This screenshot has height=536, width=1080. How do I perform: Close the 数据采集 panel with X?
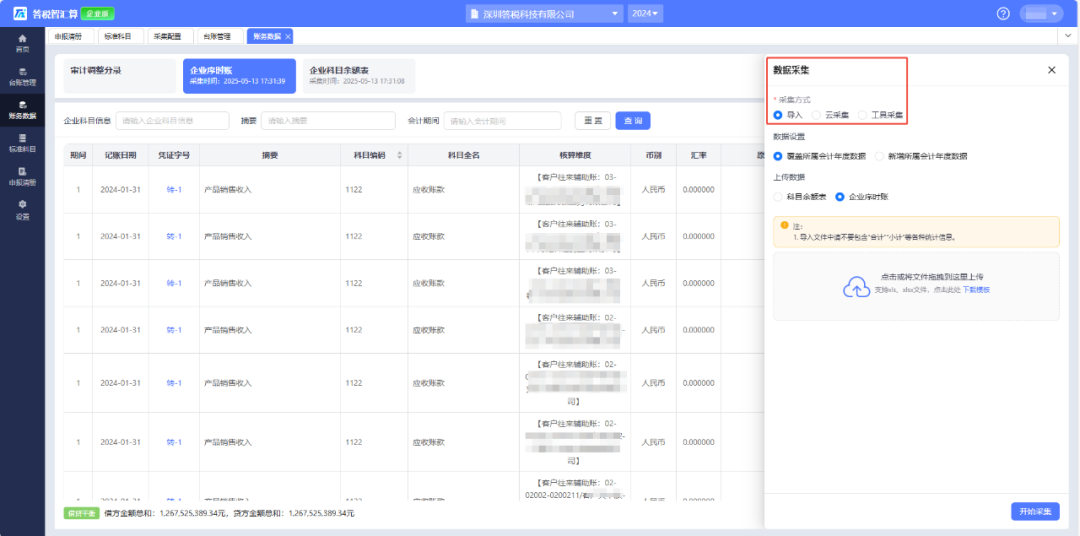click(x=1051, y=70)
